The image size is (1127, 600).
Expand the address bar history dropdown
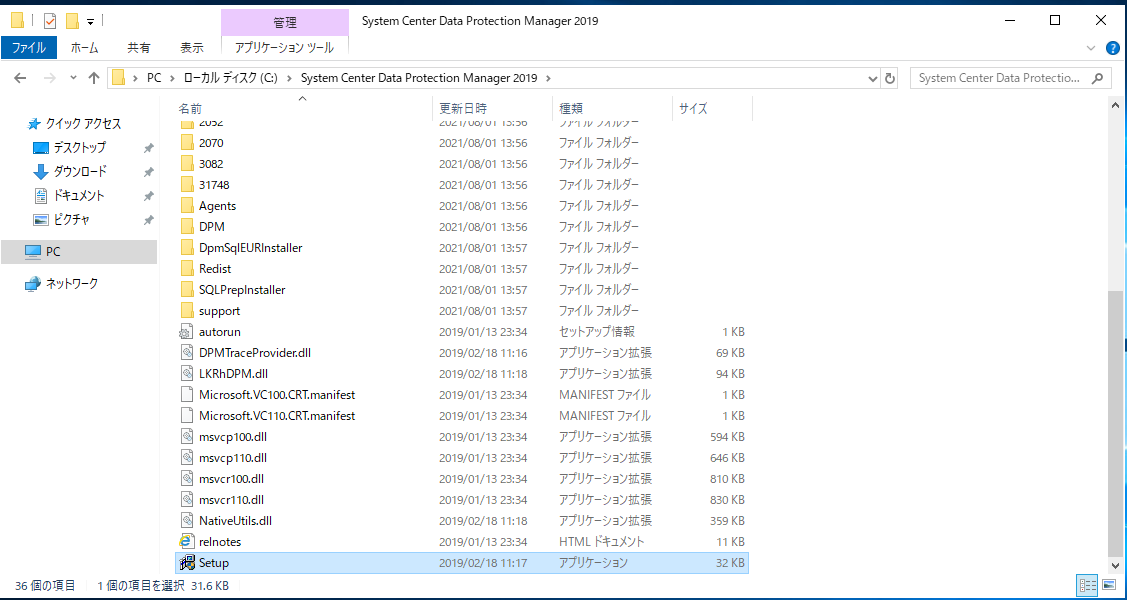[873, 78]
